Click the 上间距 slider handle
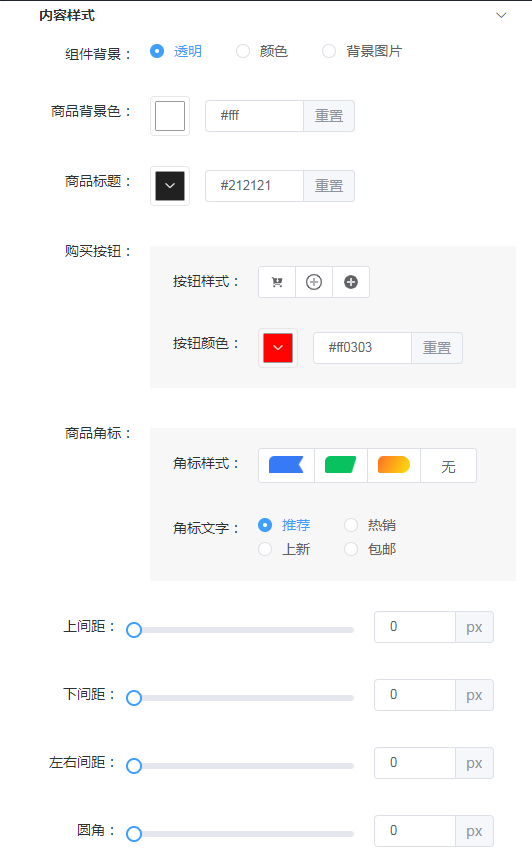The width and height of the screenshot is (532, 852). [x=134, y=630]
